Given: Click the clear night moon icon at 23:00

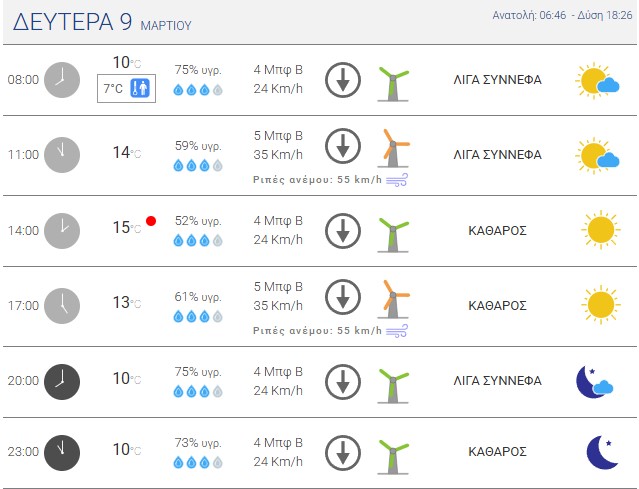Looking at the screenshot, I should coord(601,451).
